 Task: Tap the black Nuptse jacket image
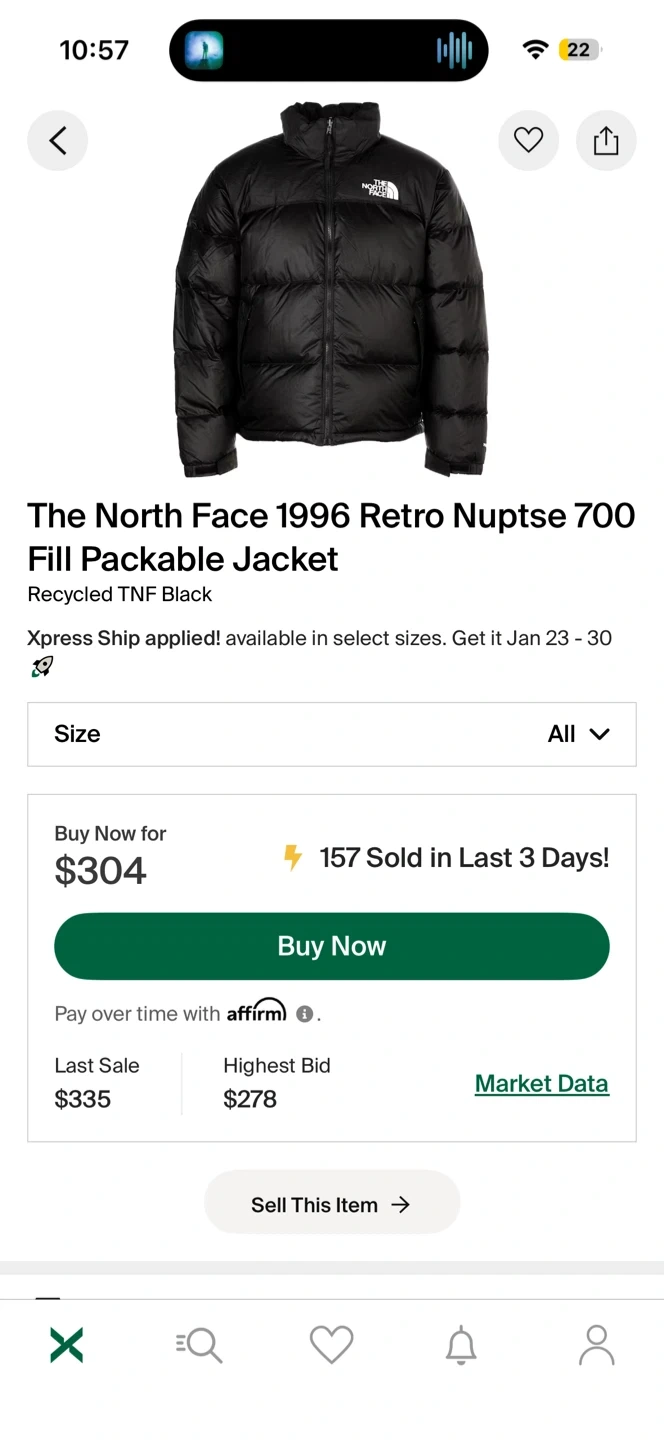[331, 290]
